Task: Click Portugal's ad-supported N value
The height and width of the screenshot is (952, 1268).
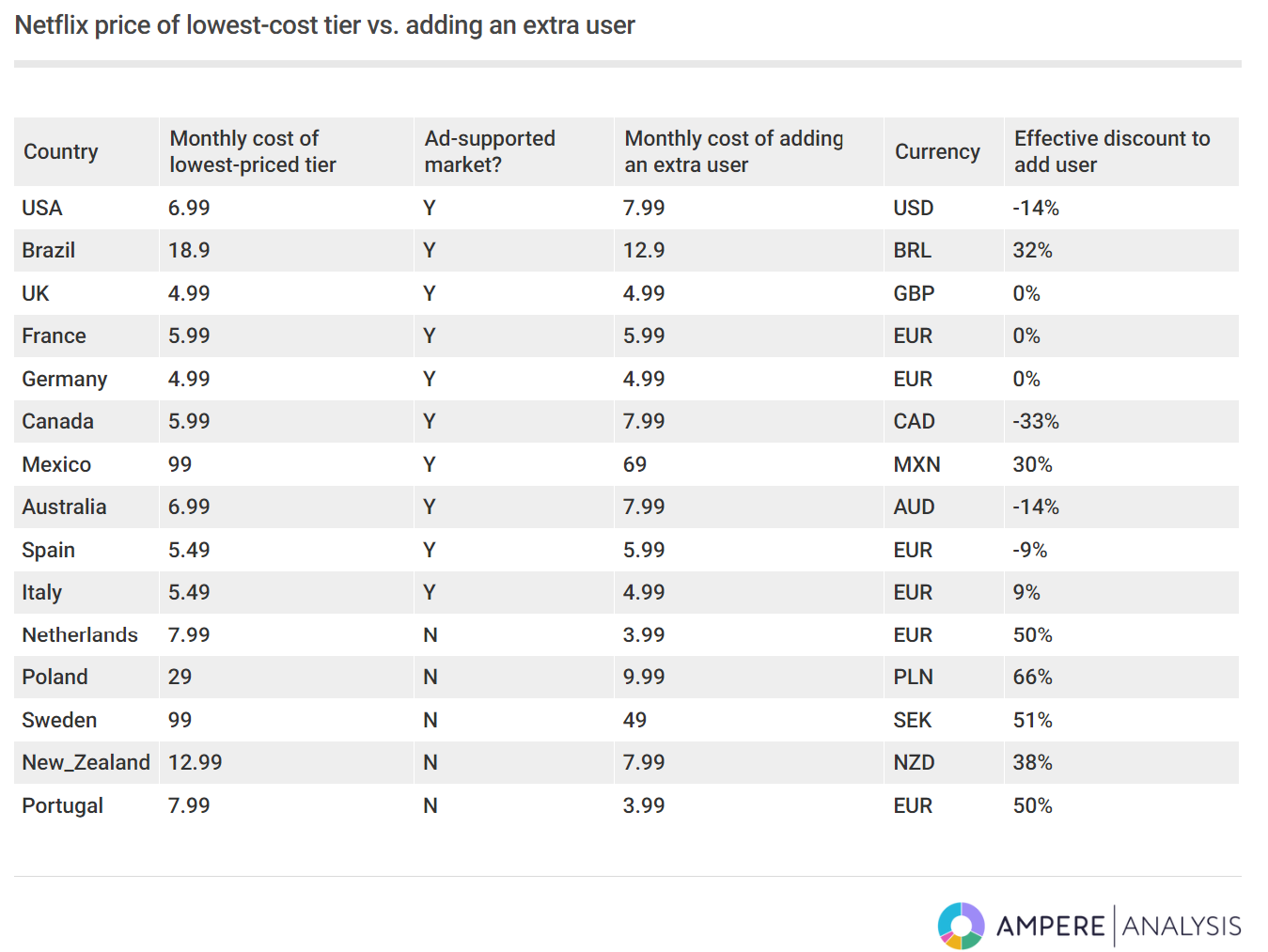Action: tap(430, 805)
